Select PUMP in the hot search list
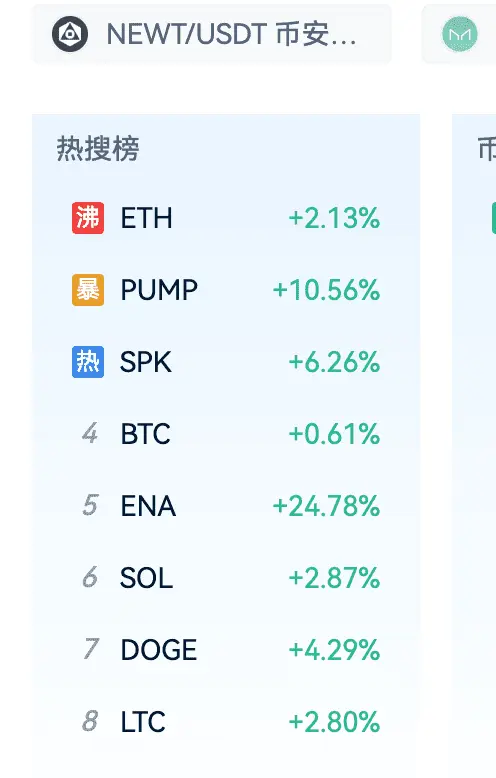The height and width of the screenshot is (778, 496). pos(226,290)
